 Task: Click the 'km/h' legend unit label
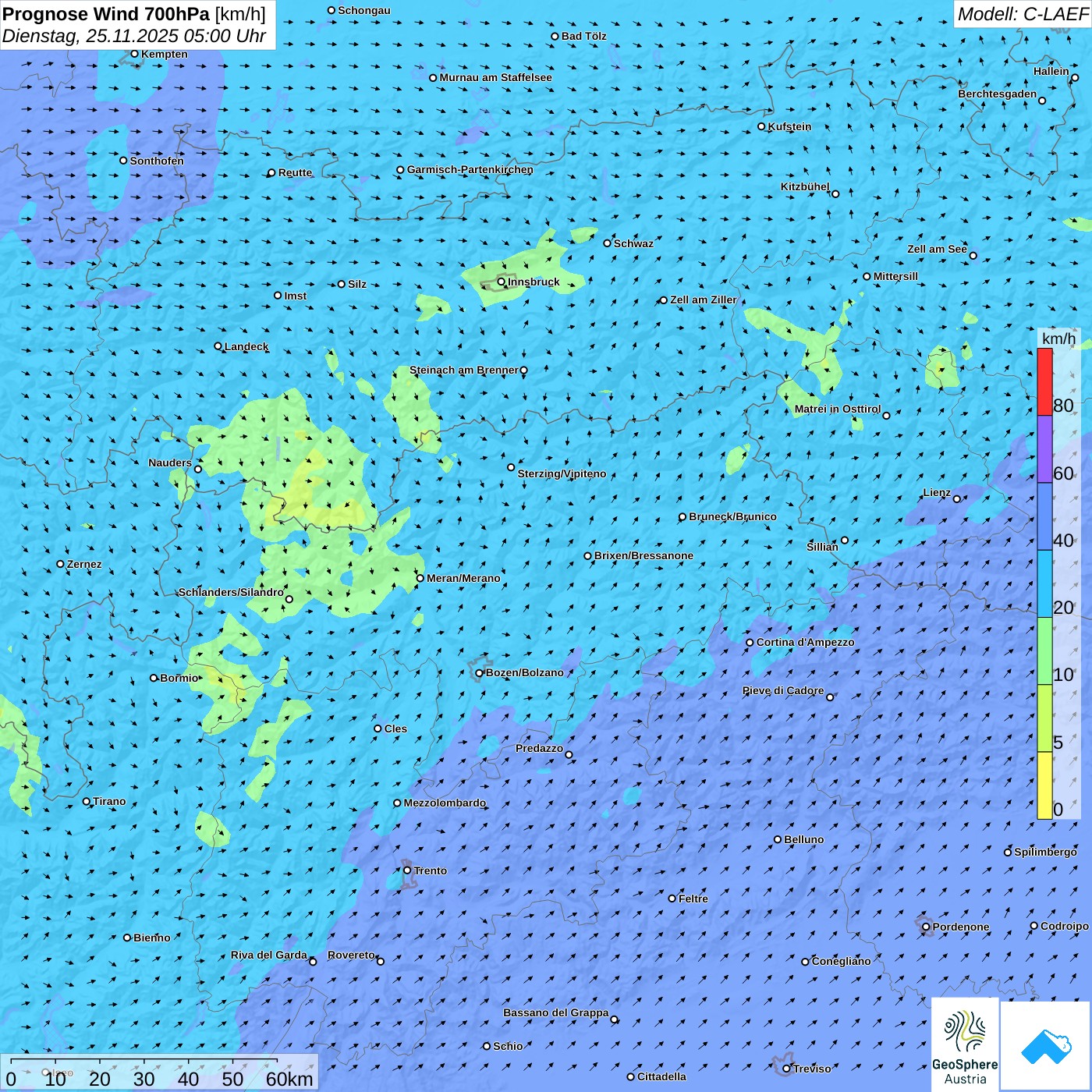(x=1058, y=339)
